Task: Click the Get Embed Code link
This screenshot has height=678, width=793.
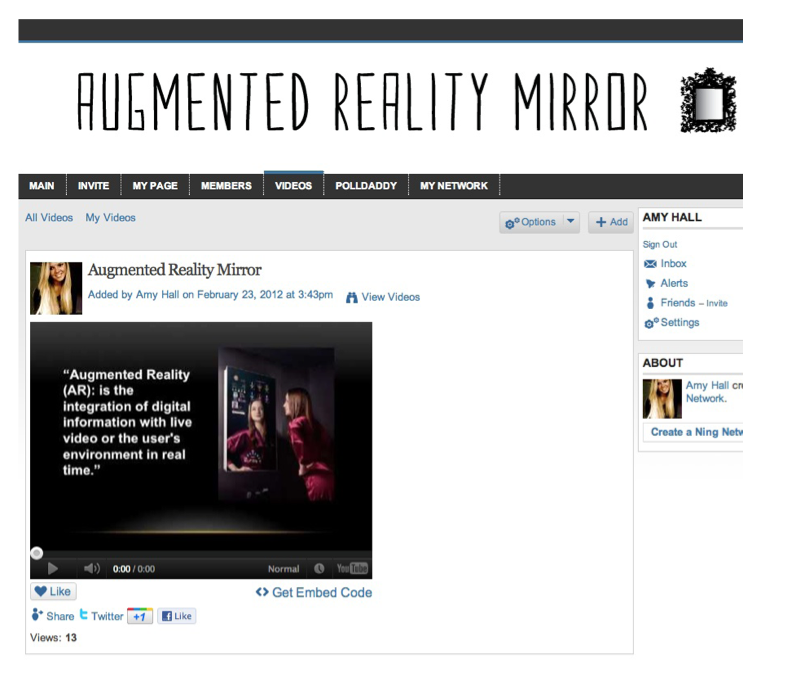Action: [x=314, y=592]
